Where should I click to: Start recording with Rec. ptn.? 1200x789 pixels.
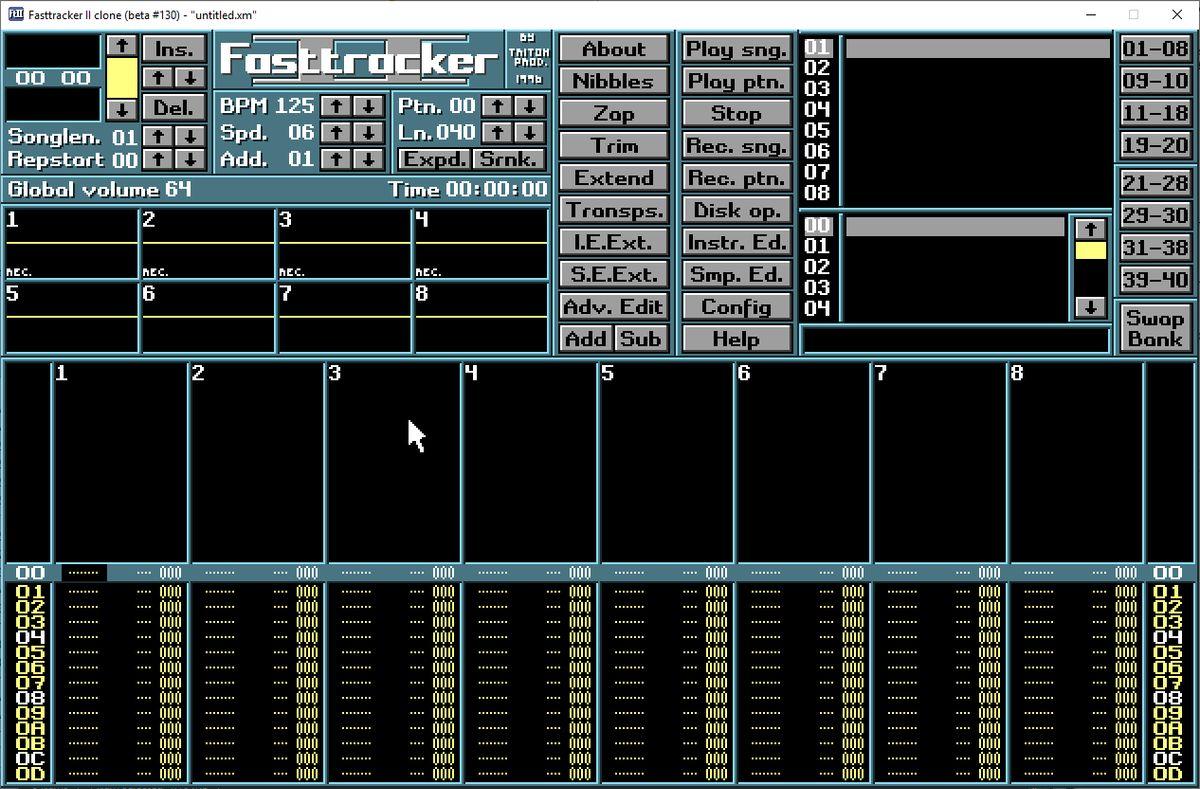[x=736, y=178]
